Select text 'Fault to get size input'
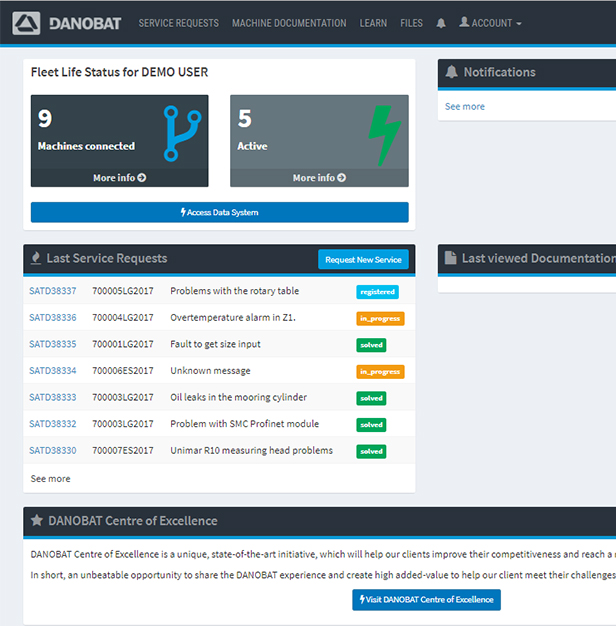The width and height of the screenshot is (616, 626). (215, 345)
